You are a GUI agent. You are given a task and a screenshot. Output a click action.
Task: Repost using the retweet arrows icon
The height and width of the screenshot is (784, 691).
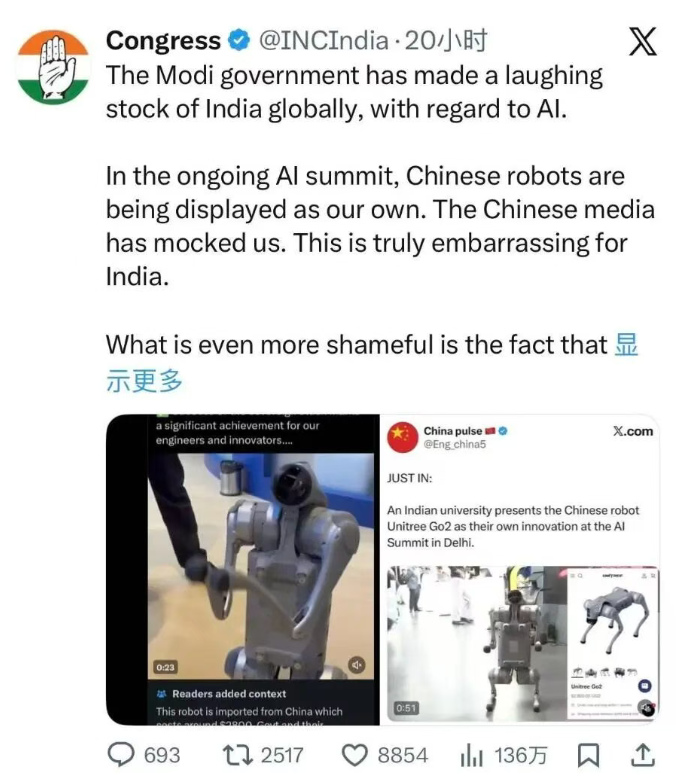pos(238,755)
